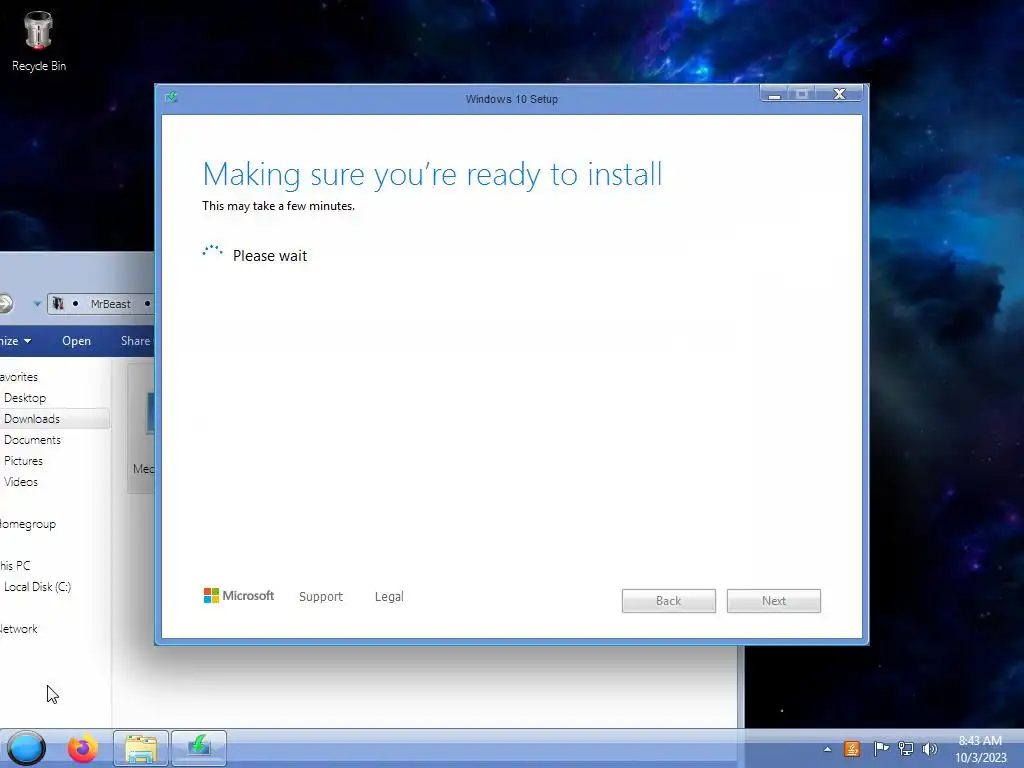Click Open in Explorer command bar
The width and height of the screenshot is (1024, 768).
coord(76,341)
